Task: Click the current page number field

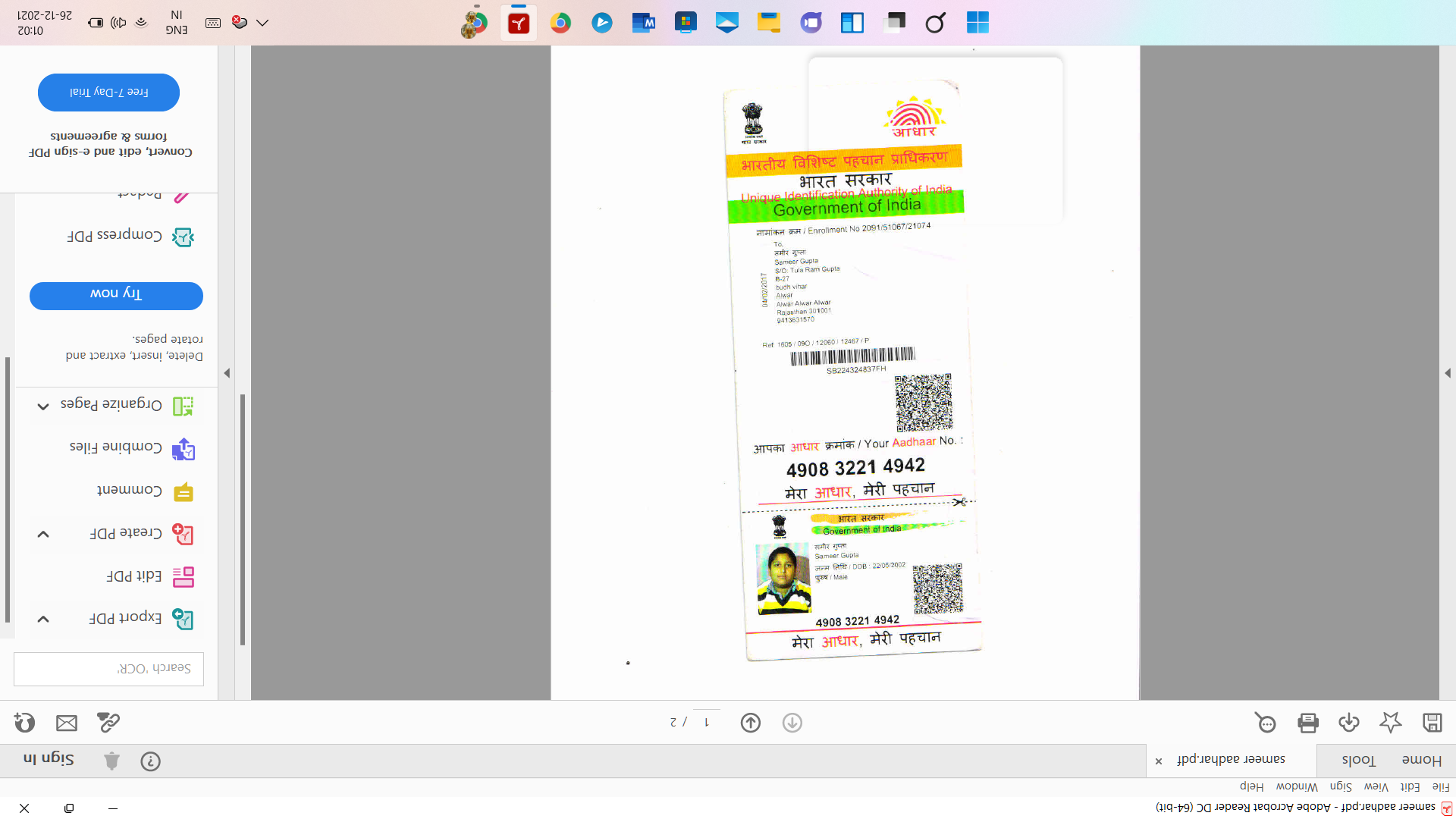Action: 707,722
